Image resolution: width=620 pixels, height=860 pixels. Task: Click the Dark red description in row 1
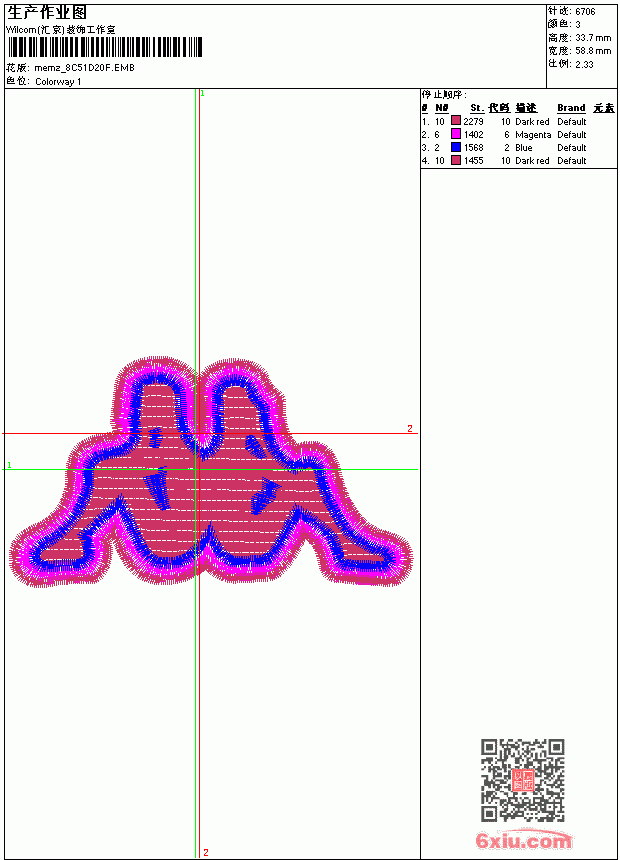coord(532,122)
